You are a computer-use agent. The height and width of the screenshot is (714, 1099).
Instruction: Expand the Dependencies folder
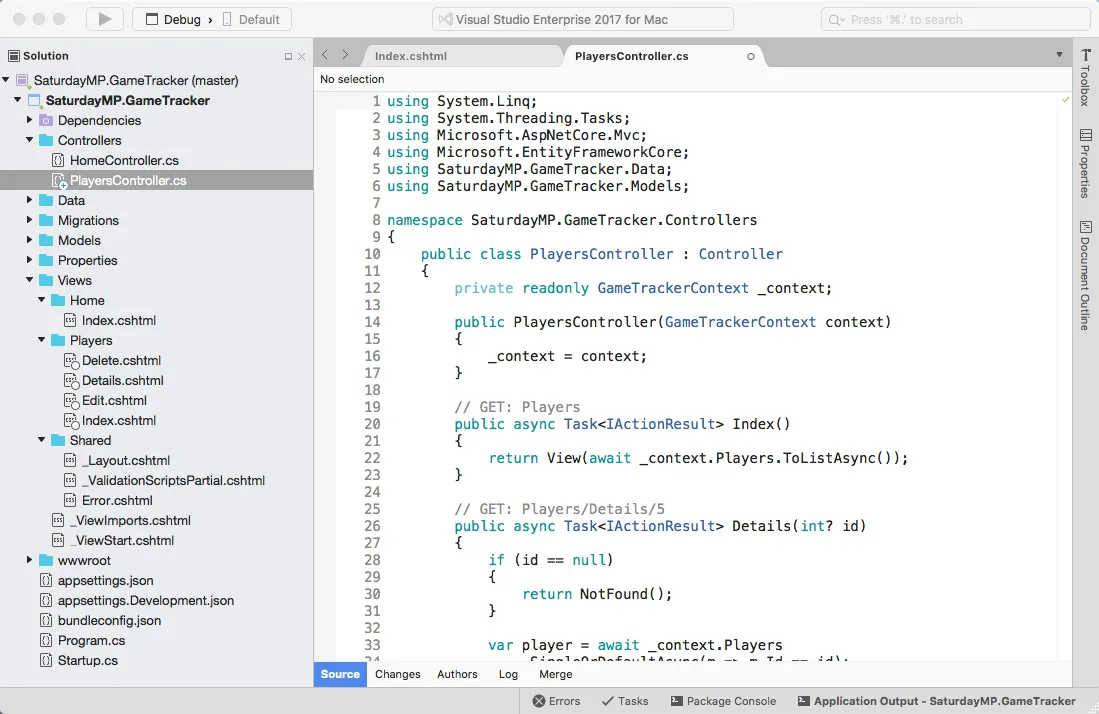pos(29,120)
